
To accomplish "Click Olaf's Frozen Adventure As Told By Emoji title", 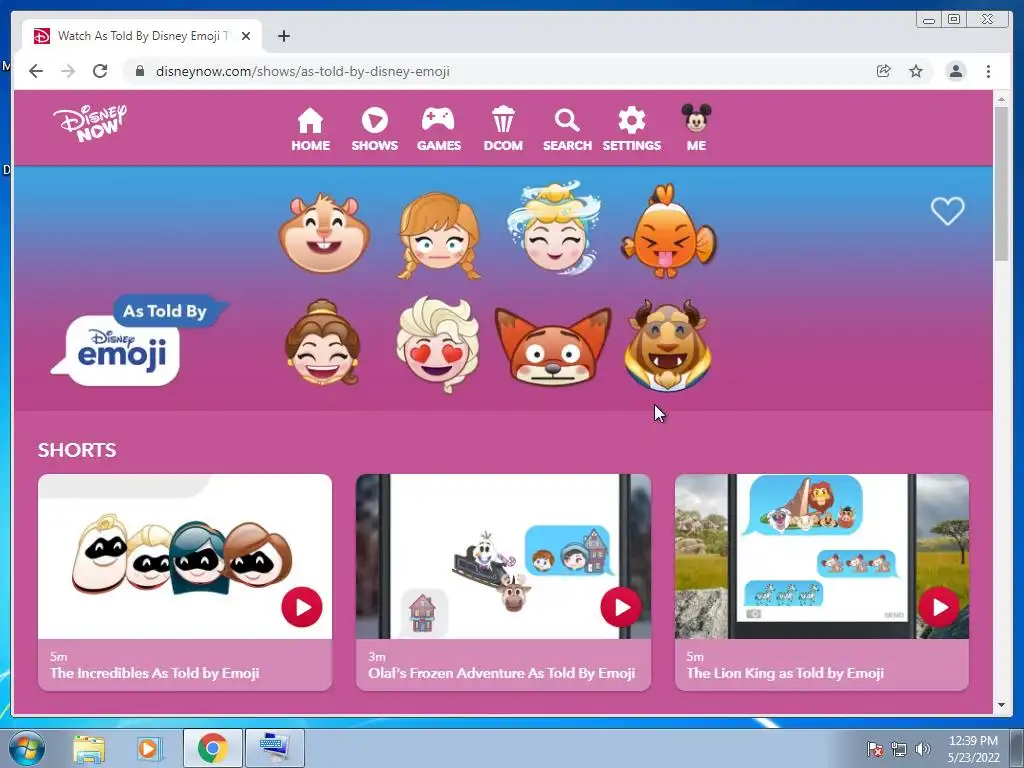I will tap(502, 673).
